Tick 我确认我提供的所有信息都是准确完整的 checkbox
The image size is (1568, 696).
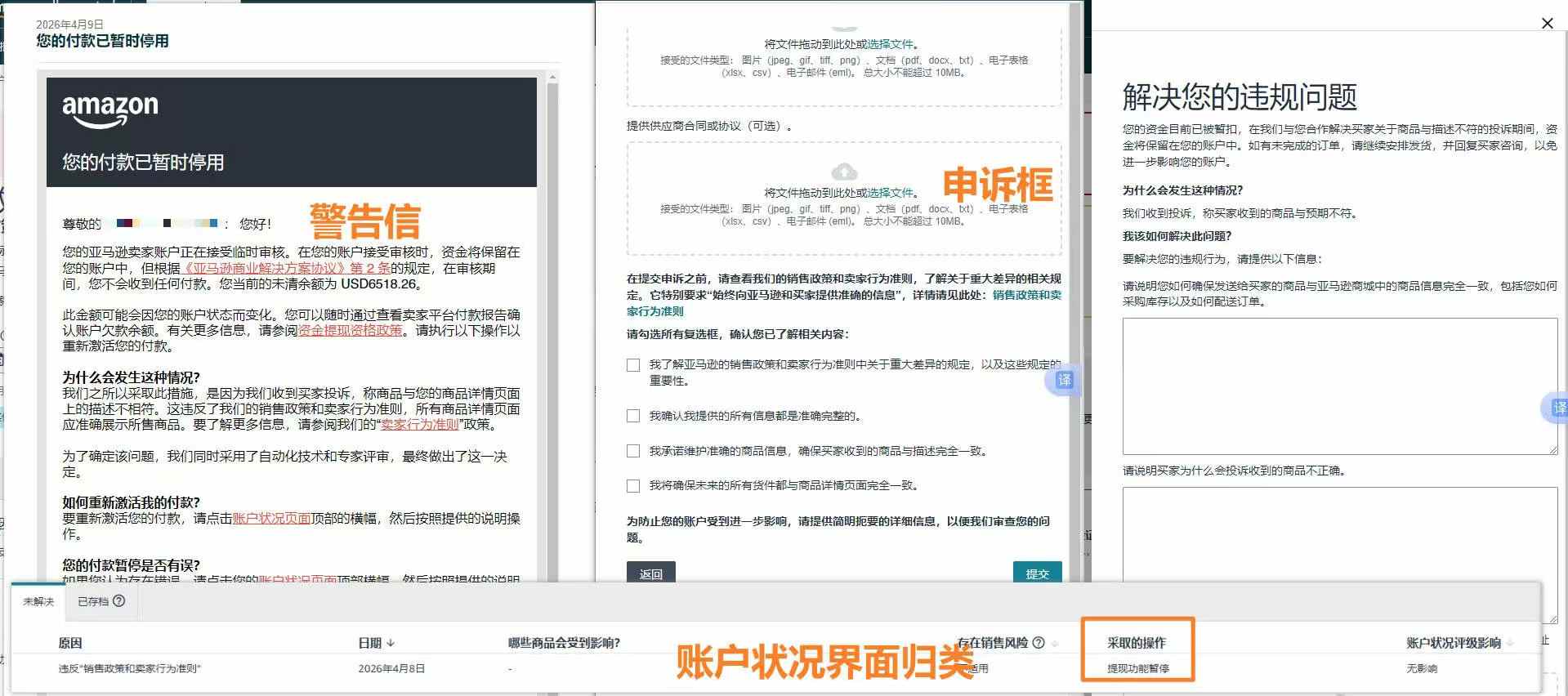pos(633,416)
